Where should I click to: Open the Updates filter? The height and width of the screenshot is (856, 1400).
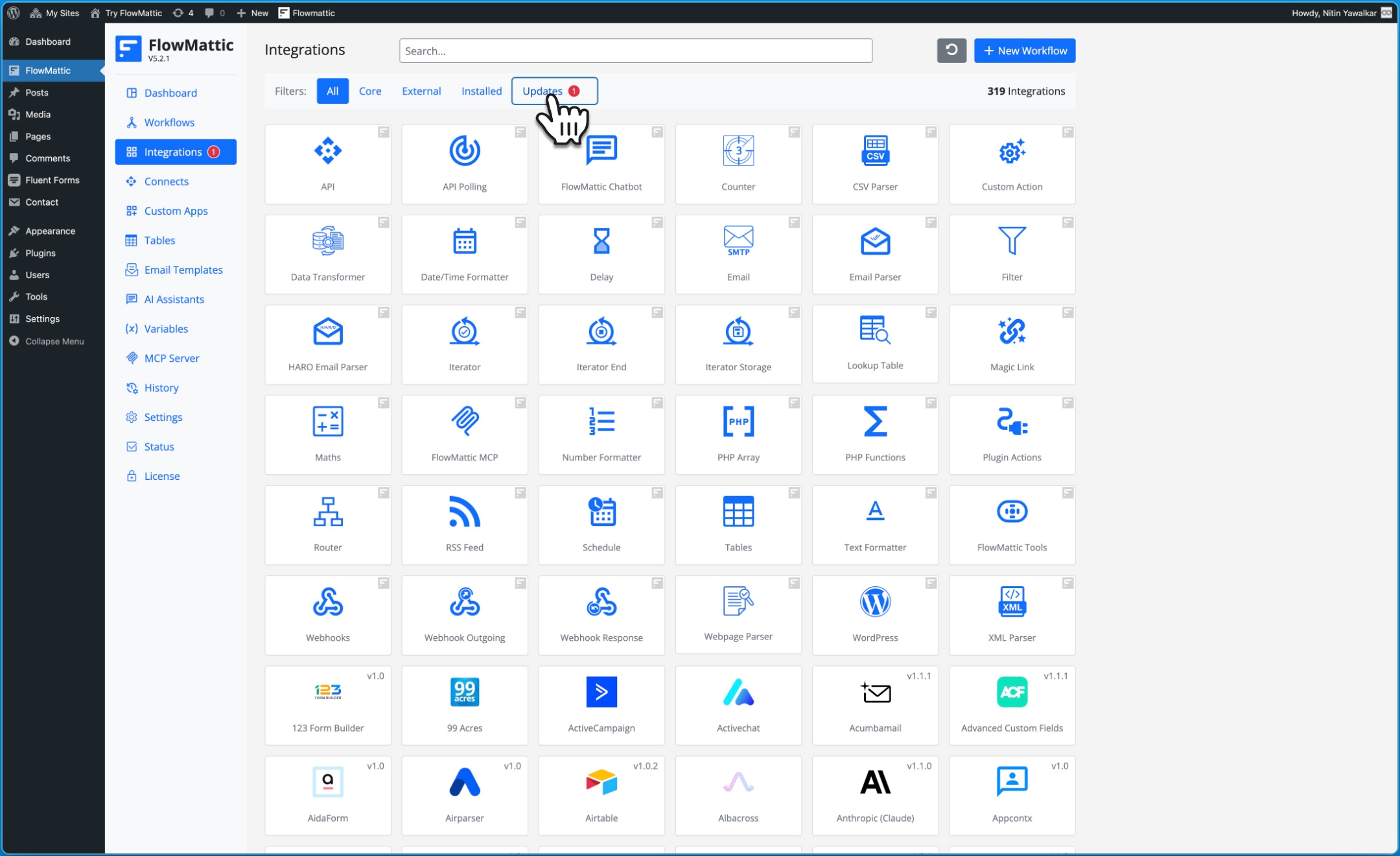[x=554, y=91]
